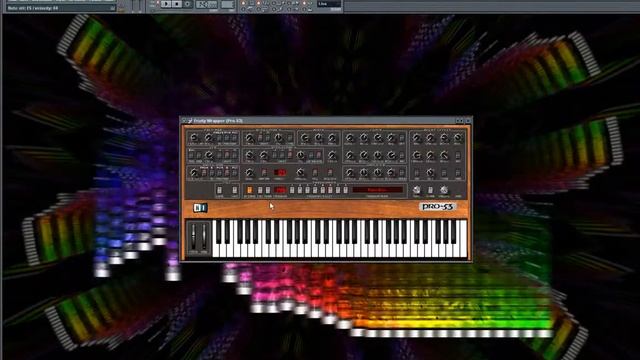Click the File button next to the Record button
The image size is (640, 360).
(x=260, y=190)
